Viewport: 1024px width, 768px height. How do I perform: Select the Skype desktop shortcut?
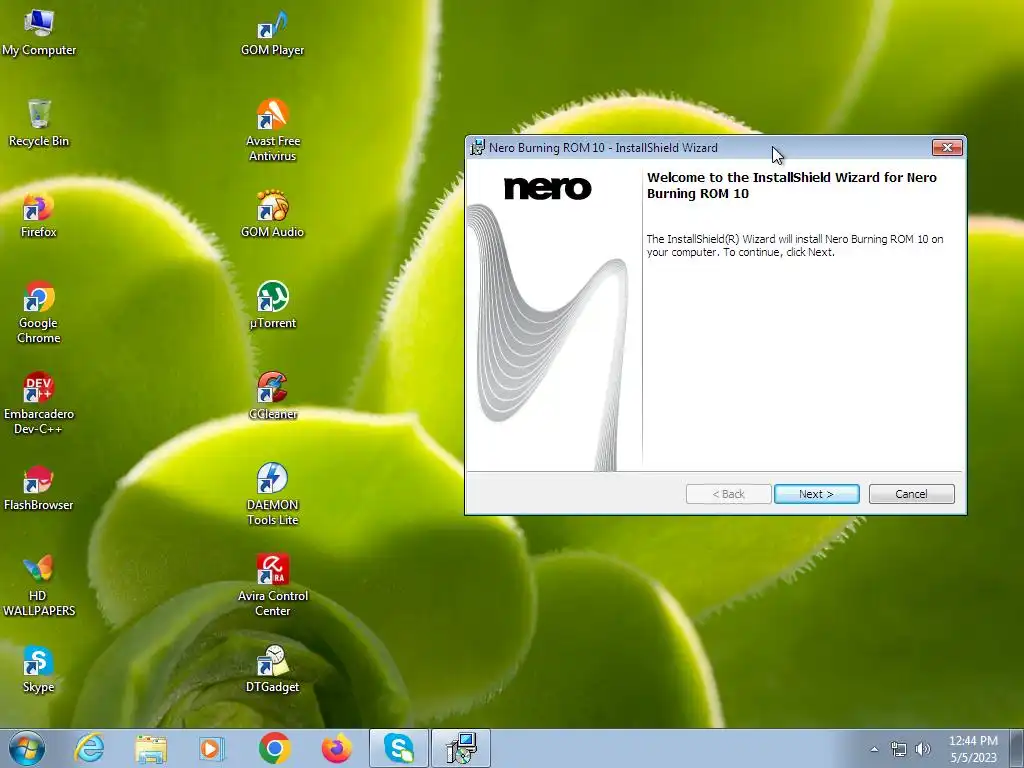[x=39, y=670]
